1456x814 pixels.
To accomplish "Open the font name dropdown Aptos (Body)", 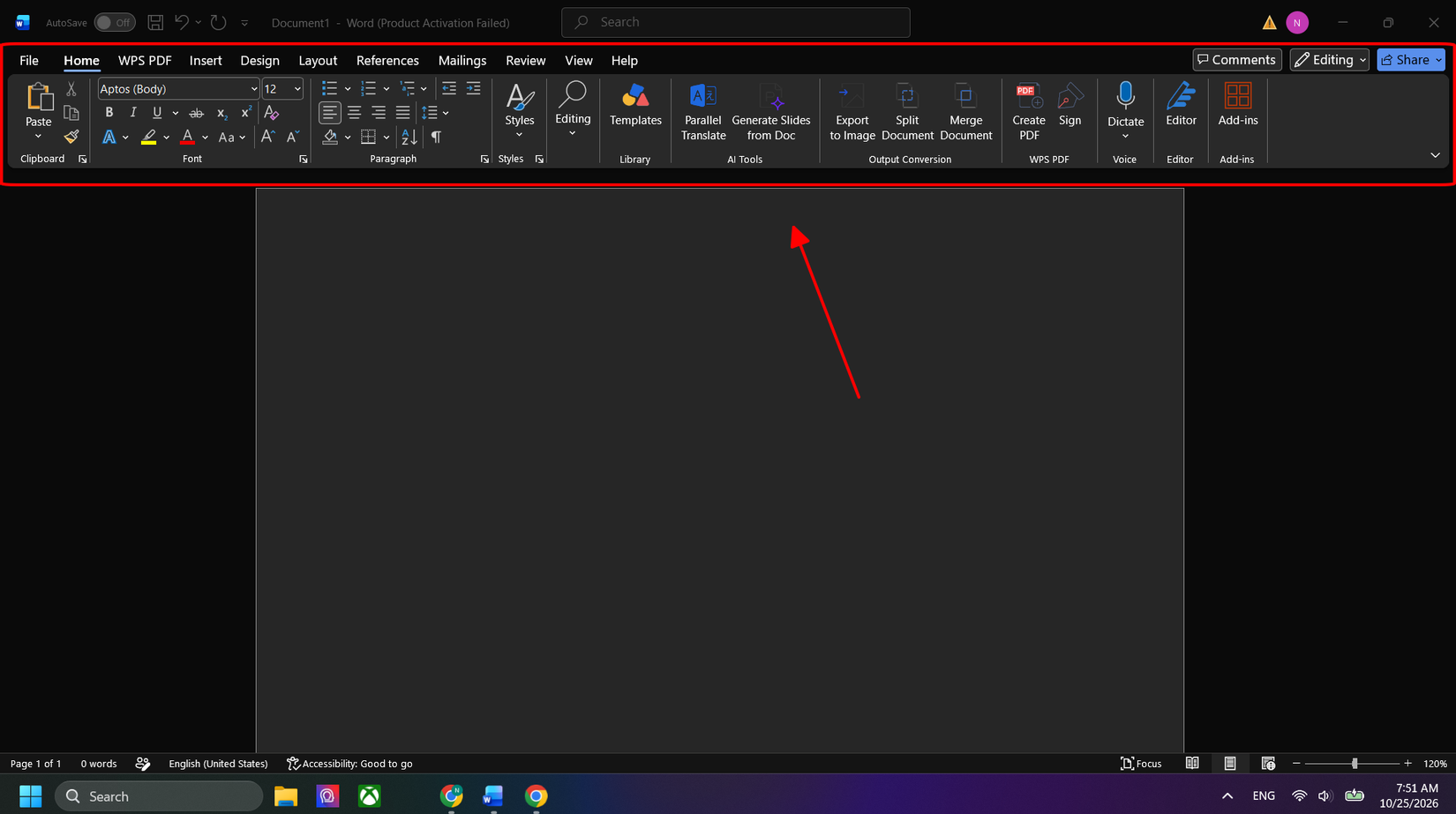I will (254, 89).
